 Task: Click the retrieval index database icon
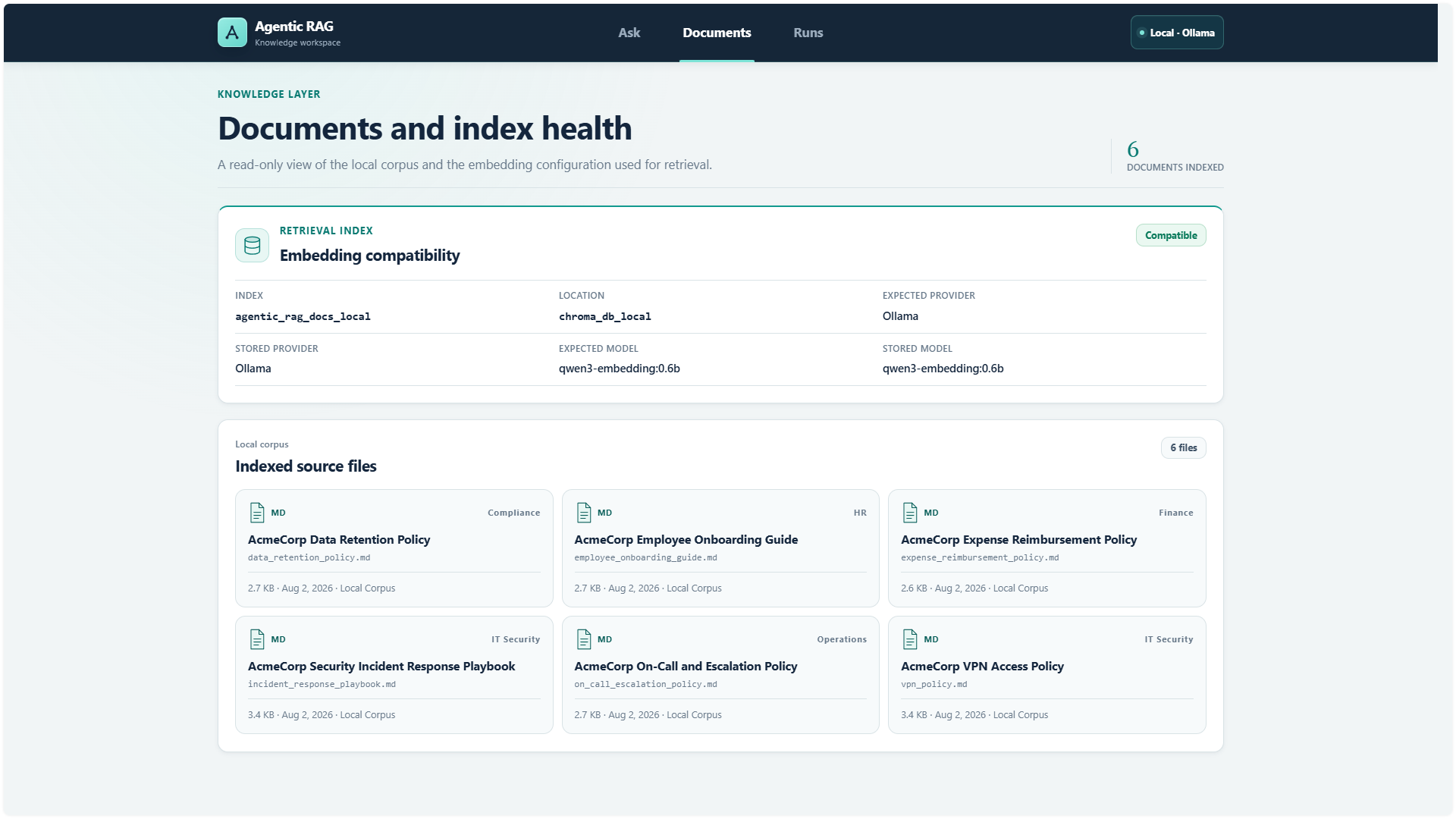tap(252, 245)
